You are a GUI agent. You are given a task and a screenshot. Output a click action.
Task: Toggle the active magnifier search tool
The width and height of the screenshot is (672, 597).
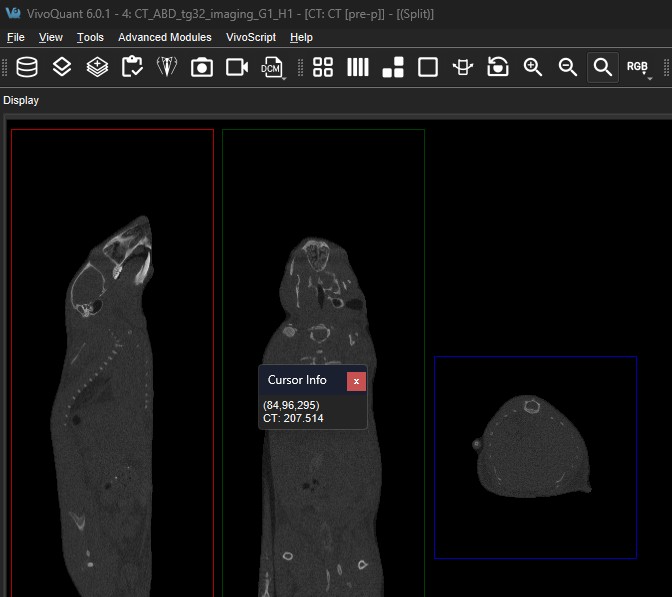click(x=602, y=67)
